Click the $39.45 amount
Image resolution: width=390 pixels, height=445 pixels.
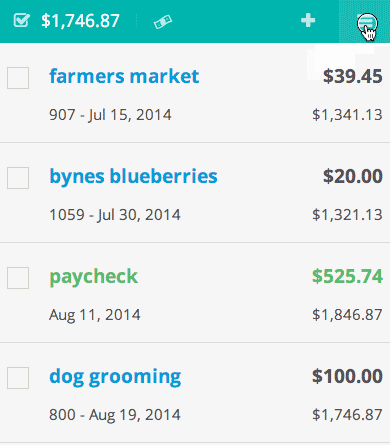tap(353, 76)
